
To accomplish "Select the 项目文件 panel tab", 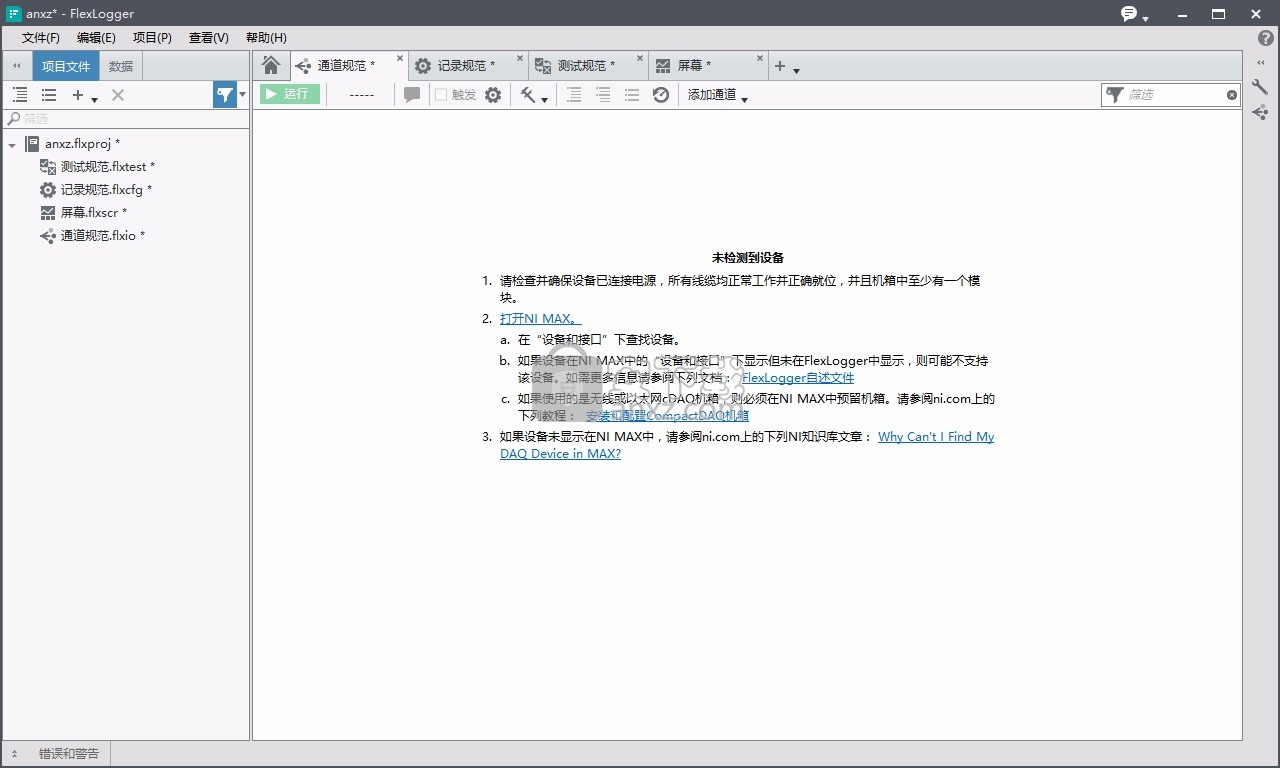I will point(66,66).
